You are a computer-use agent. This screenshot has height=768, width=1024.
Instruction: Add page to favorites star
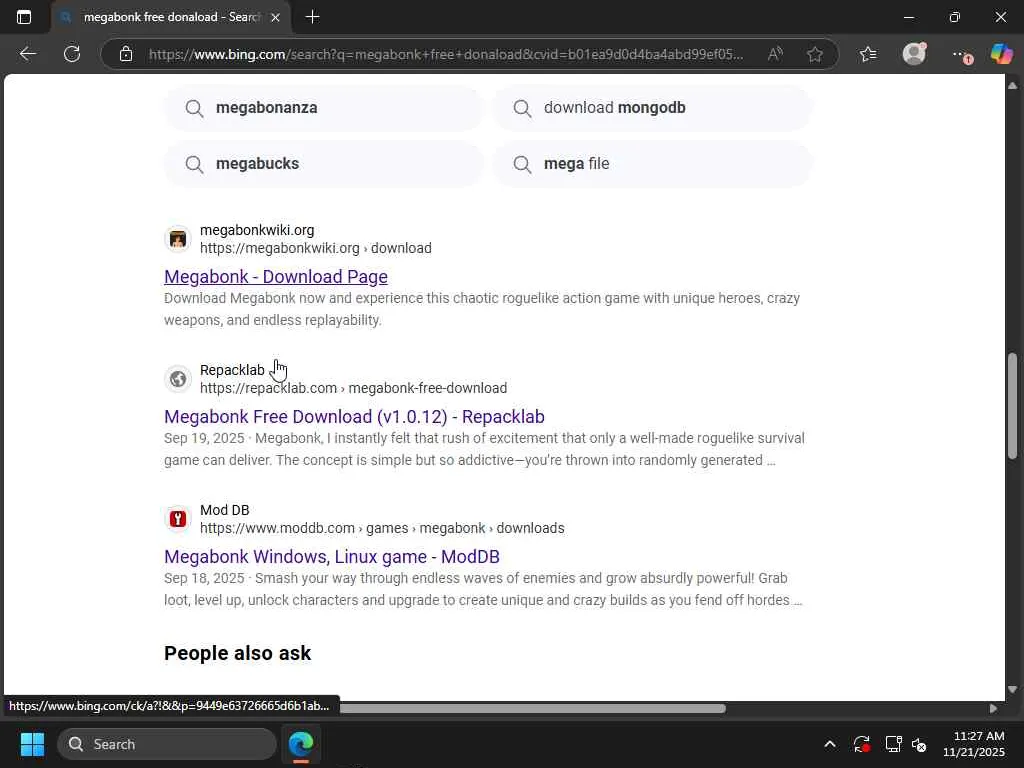(814, 54)
